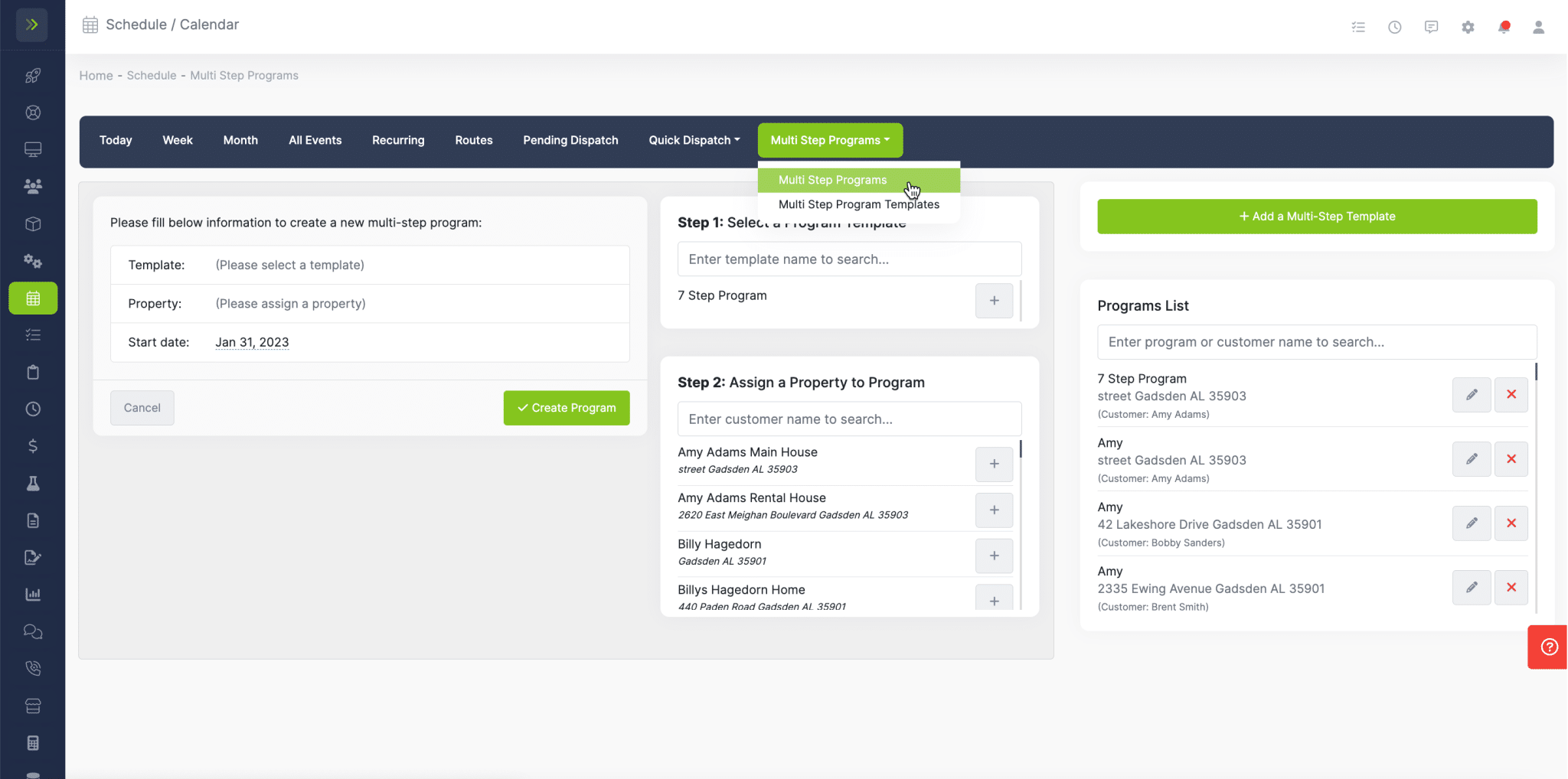Click the notification bell with red badge
The width and height of the screenshot is (1568, 779).
point(1504,25)
